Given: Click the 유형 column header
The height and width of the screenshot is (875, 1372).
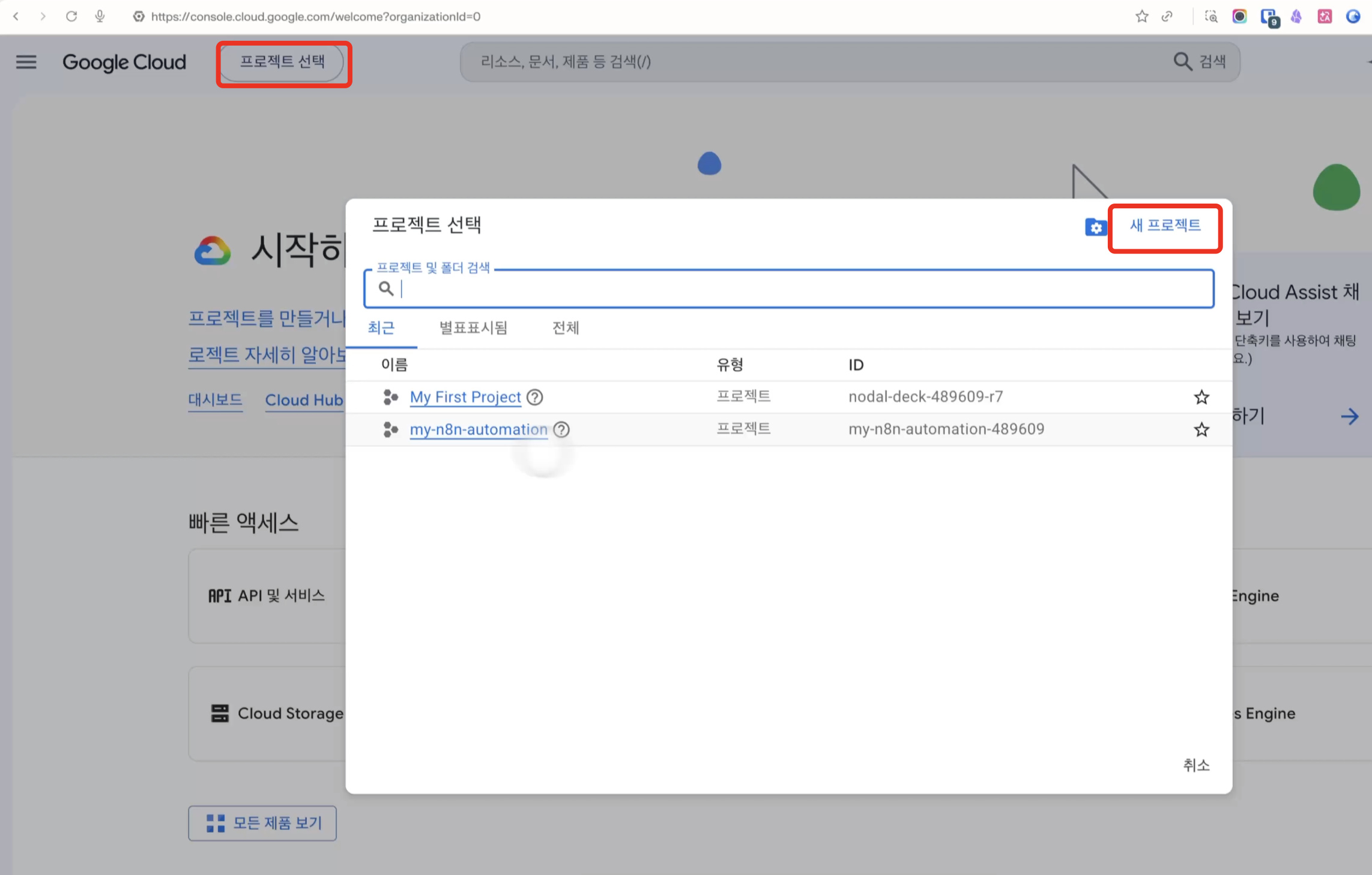Looking at the screenshot, I should (x=730, y=365).
